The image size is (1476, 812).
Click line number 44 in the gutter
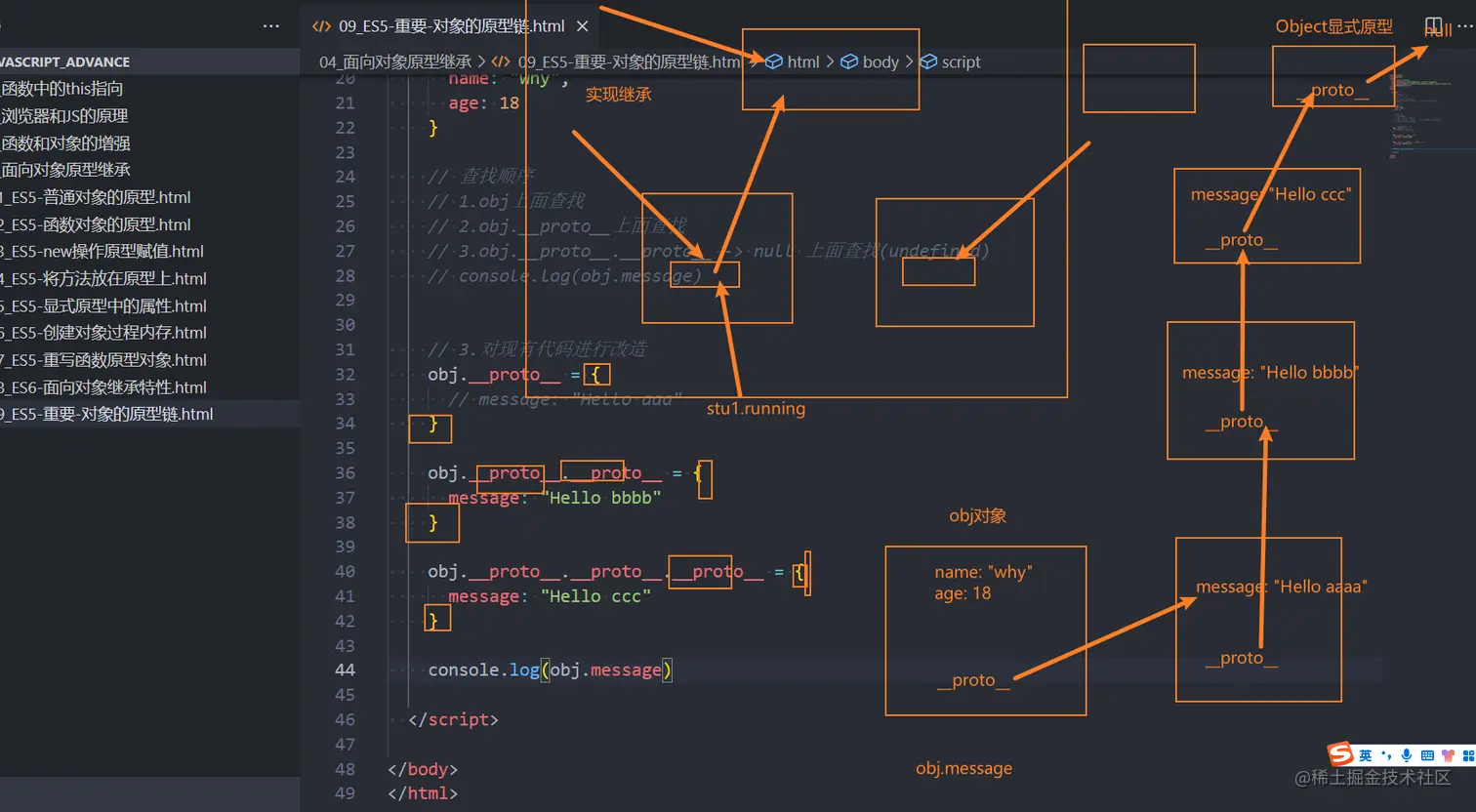click(x=346, y=670)
